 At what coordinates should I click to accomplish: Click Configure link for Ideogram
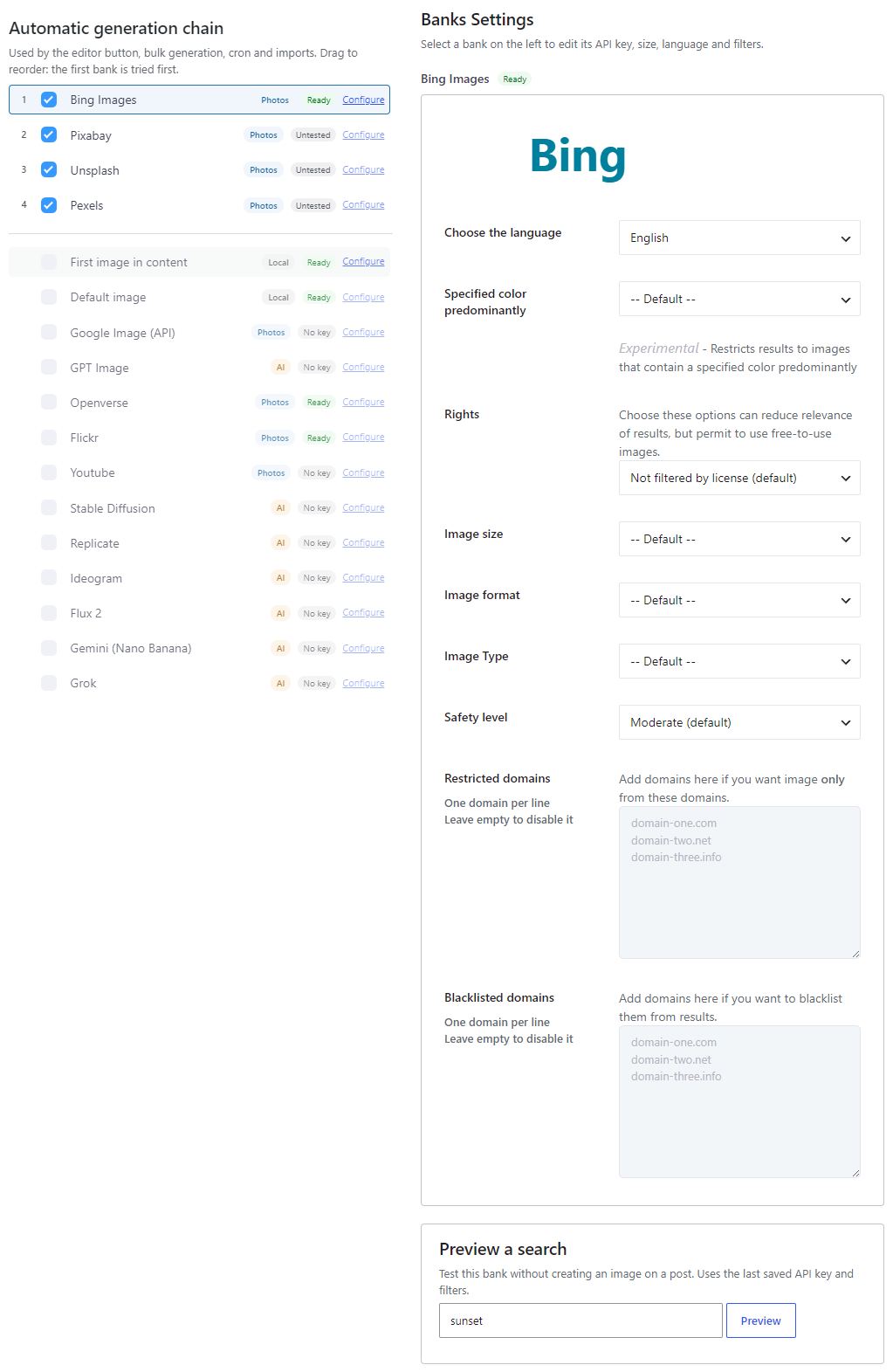coord(363,577)
